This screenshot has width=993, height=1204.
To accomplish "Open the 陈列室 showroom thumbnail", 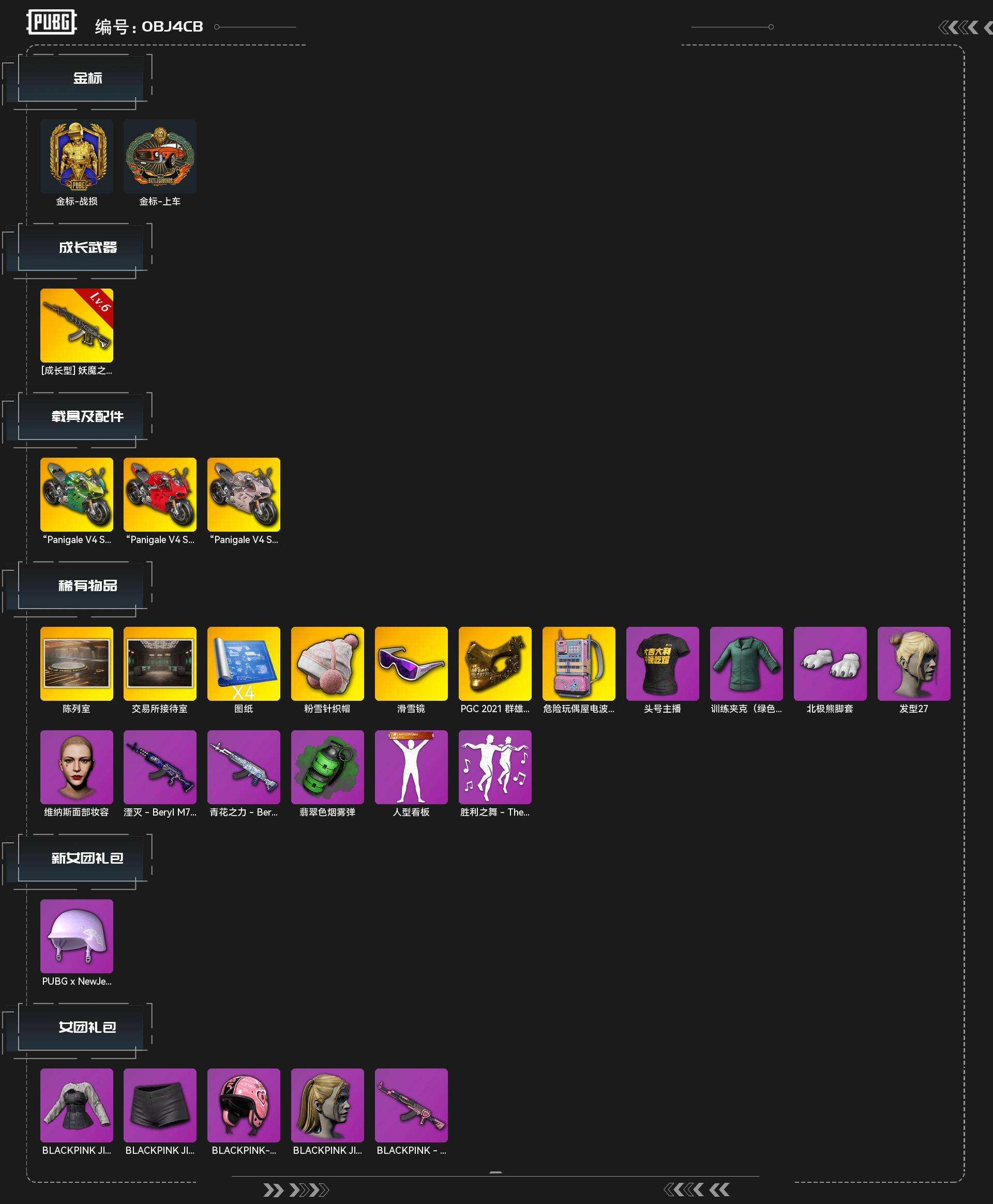I will click(x=77, y=664).
